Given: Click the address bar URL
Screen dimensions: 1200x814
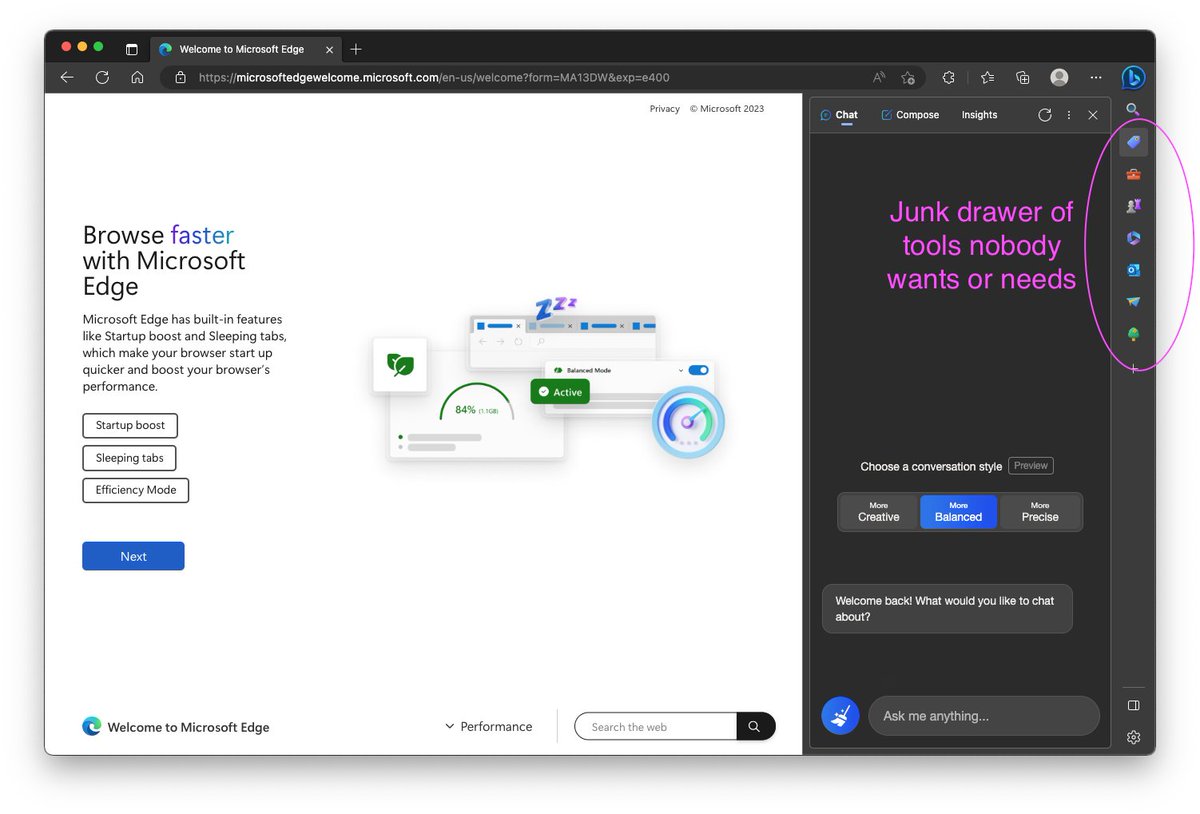Looking at the screenshot, I should [434, 77].
